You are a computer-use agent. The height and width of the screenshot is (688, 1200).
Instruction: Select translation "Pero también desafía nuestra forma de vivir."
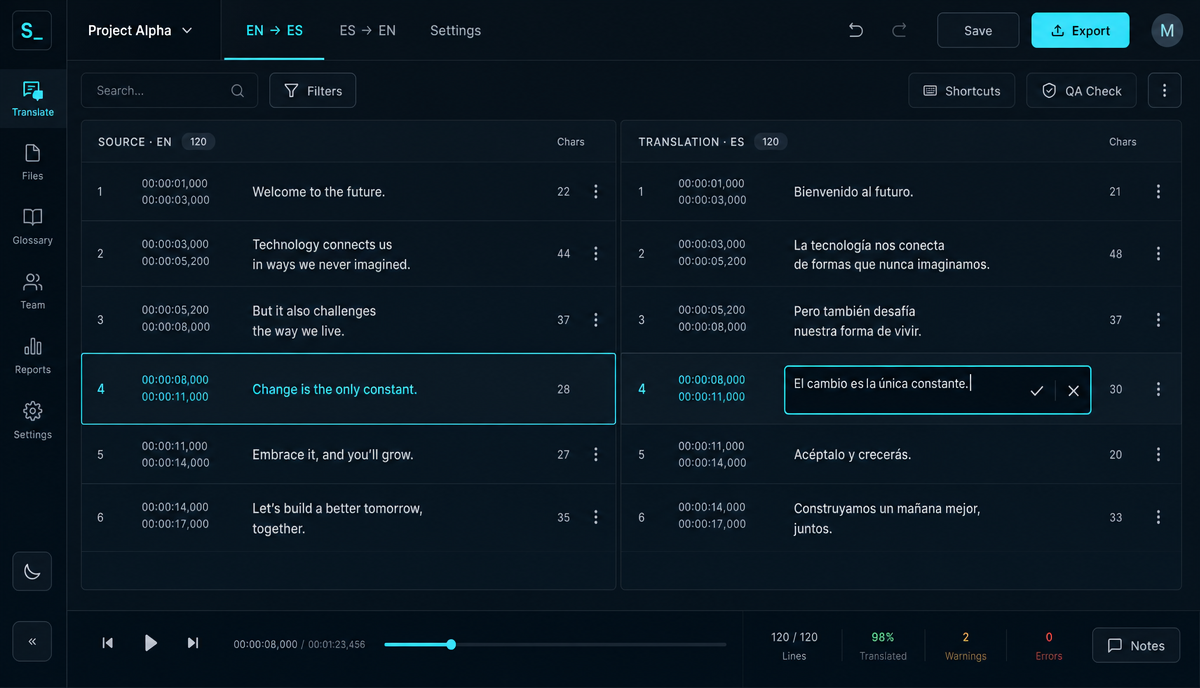[857, 321]
